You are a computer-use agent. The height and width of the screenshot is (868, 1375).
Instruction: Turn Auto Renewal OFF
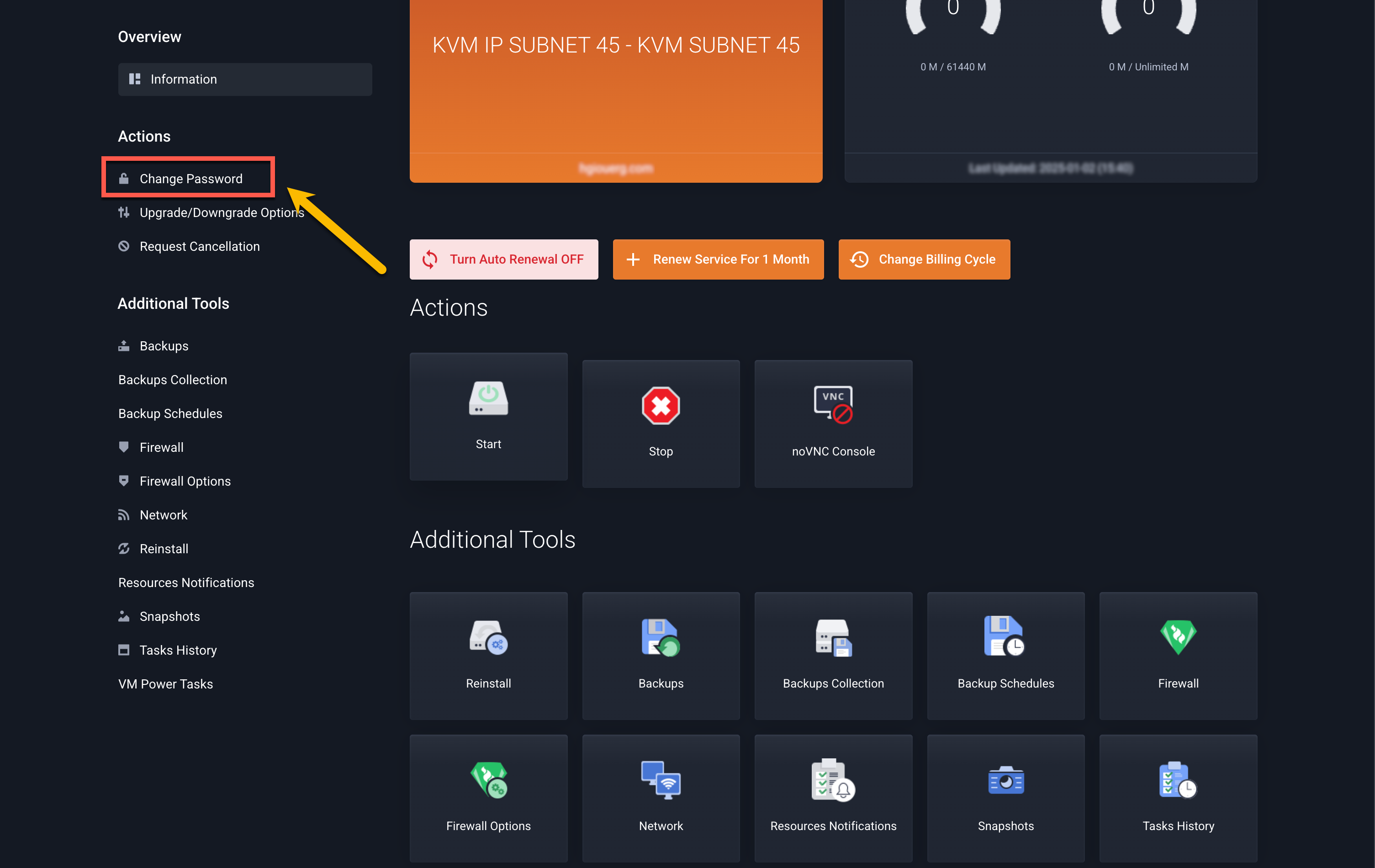point(503,259)
